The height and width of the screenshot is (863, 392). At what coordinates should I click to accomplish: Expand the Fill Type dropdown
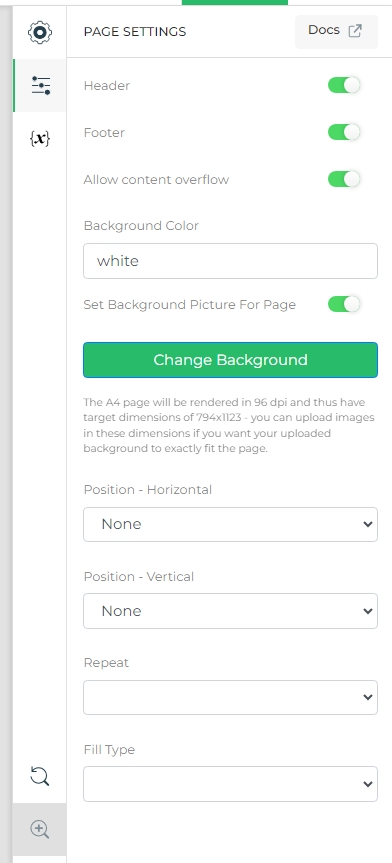(x=230, y=784)
